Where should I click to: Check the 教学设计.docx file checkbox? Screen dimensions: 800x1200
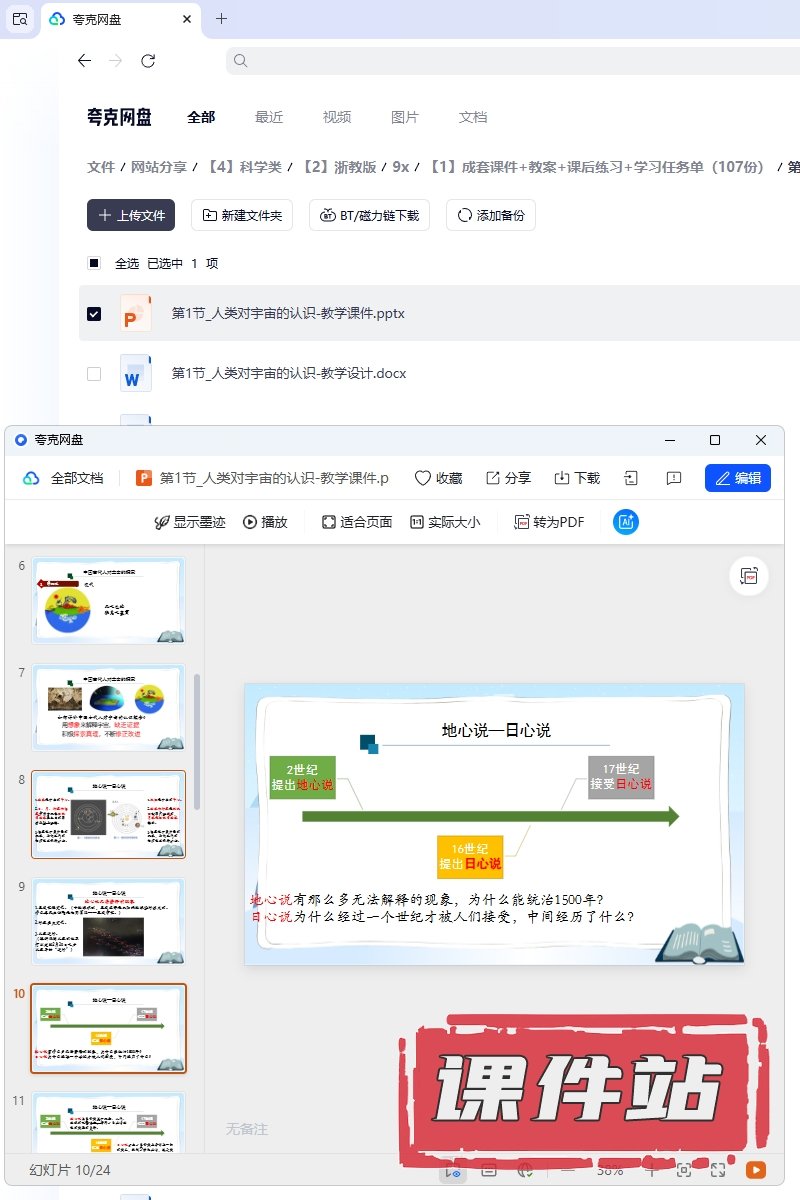tap(94, 374)
